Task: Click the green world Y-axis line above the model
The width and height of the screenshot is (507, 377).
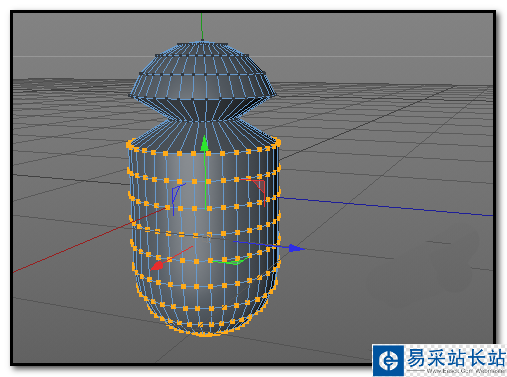Action: tap(201, 27)
